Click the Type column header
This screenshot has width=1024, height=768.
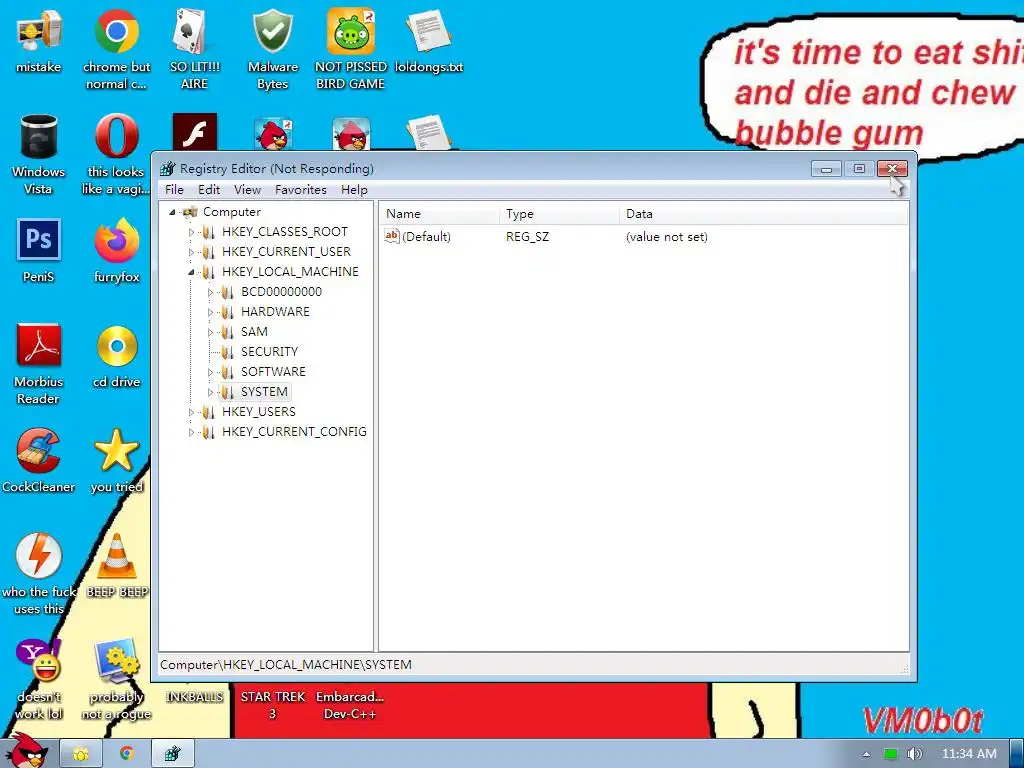pyautogui.click(x=560, y=214)
